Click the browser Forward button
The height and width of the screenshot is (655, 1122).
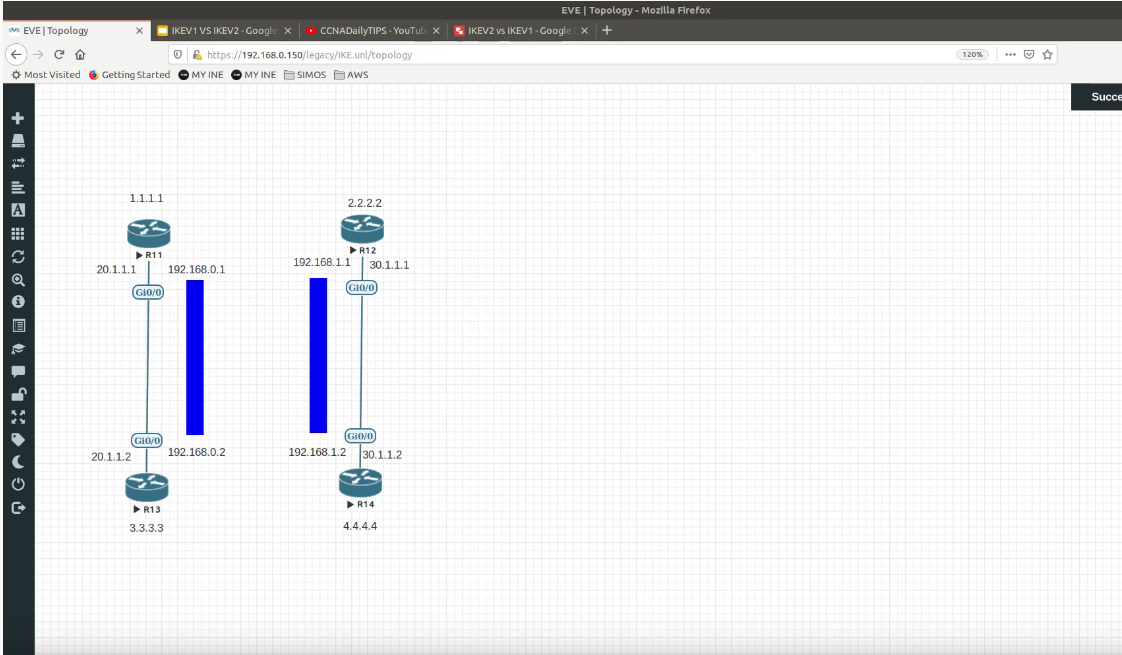point(38,54)
